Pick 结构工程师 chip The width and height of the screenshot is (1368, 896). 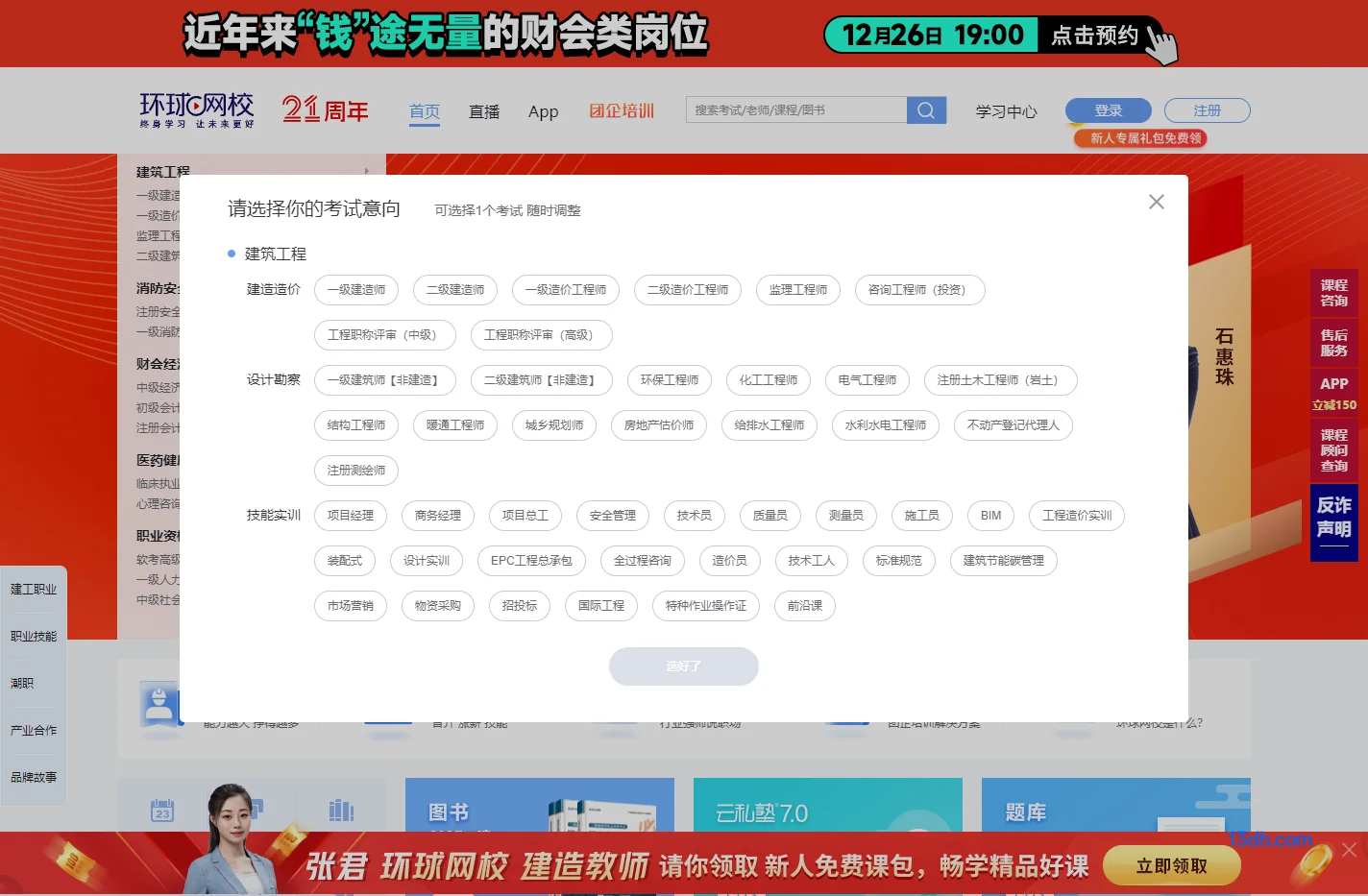pos(356,425)
